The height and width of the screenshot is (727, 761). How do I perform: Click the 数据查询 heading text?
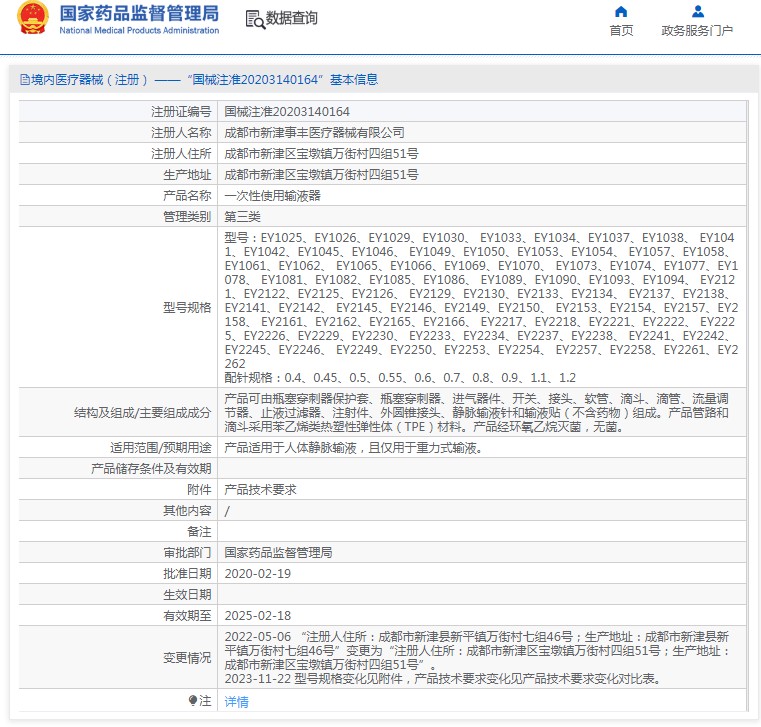click(292, 18)
